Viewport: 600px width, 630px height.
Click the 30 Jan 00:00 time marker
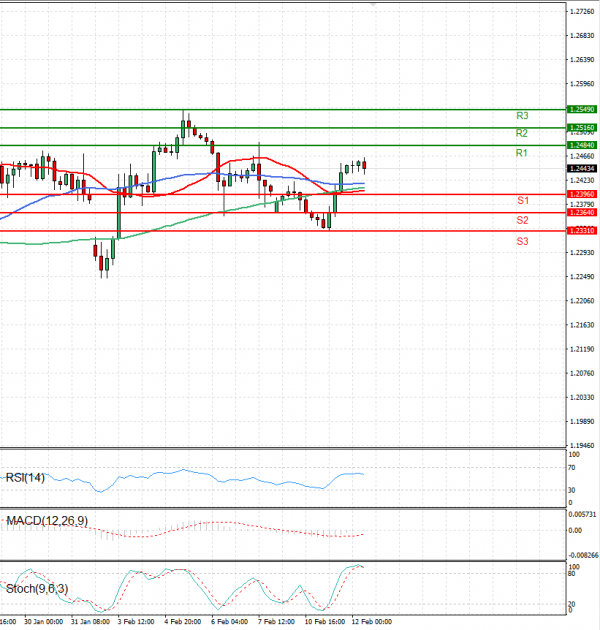(43, 621)
